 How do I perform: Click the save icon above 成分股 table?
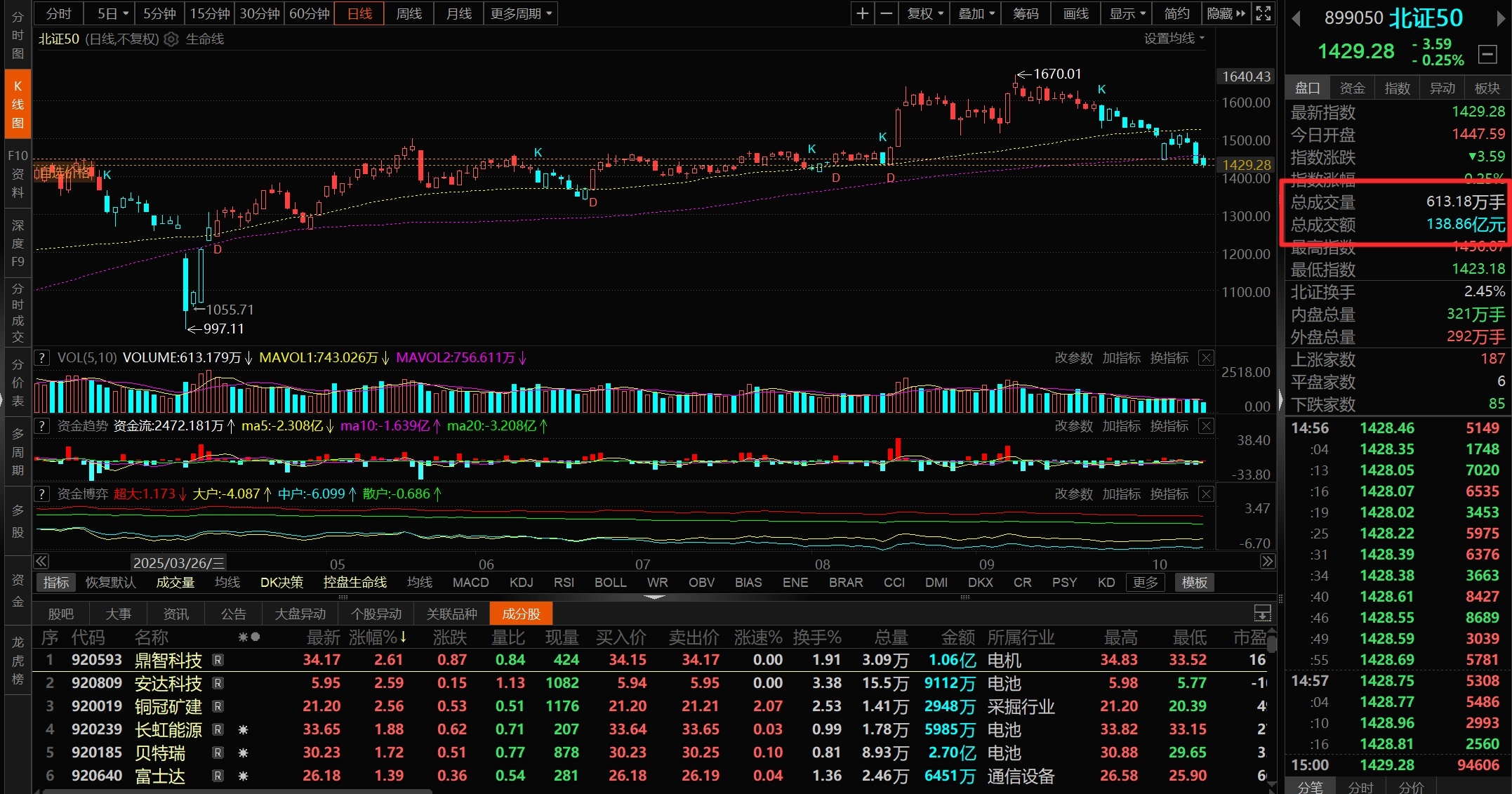(x=1262, y=614)
